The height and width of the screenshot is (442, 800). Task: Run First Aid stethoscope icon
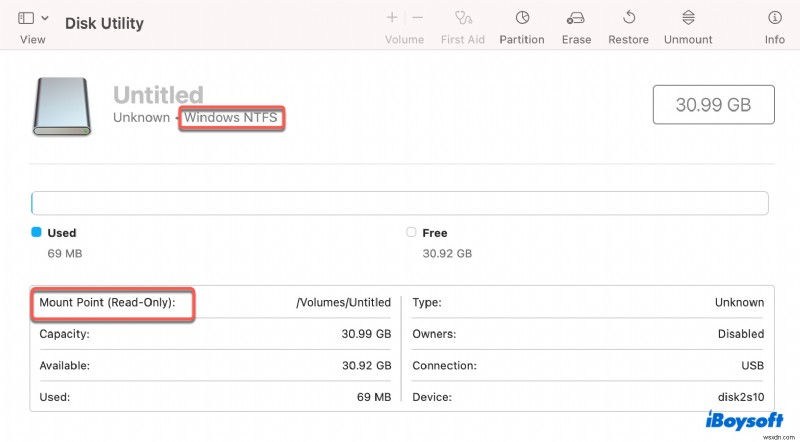(463, 18)
